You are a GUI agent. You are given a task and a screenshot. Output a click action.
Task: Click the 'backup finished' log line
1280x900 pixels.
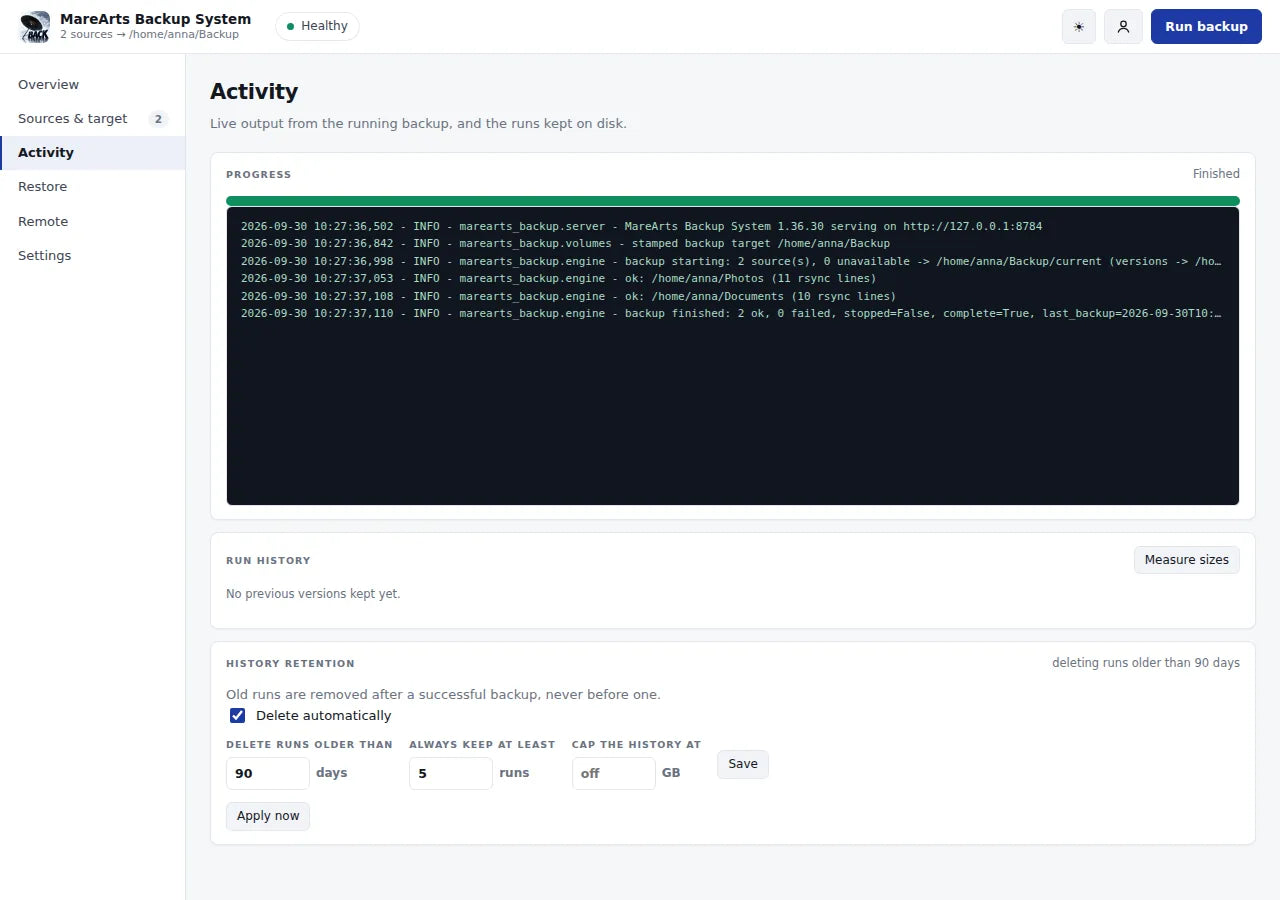(731, 314)
